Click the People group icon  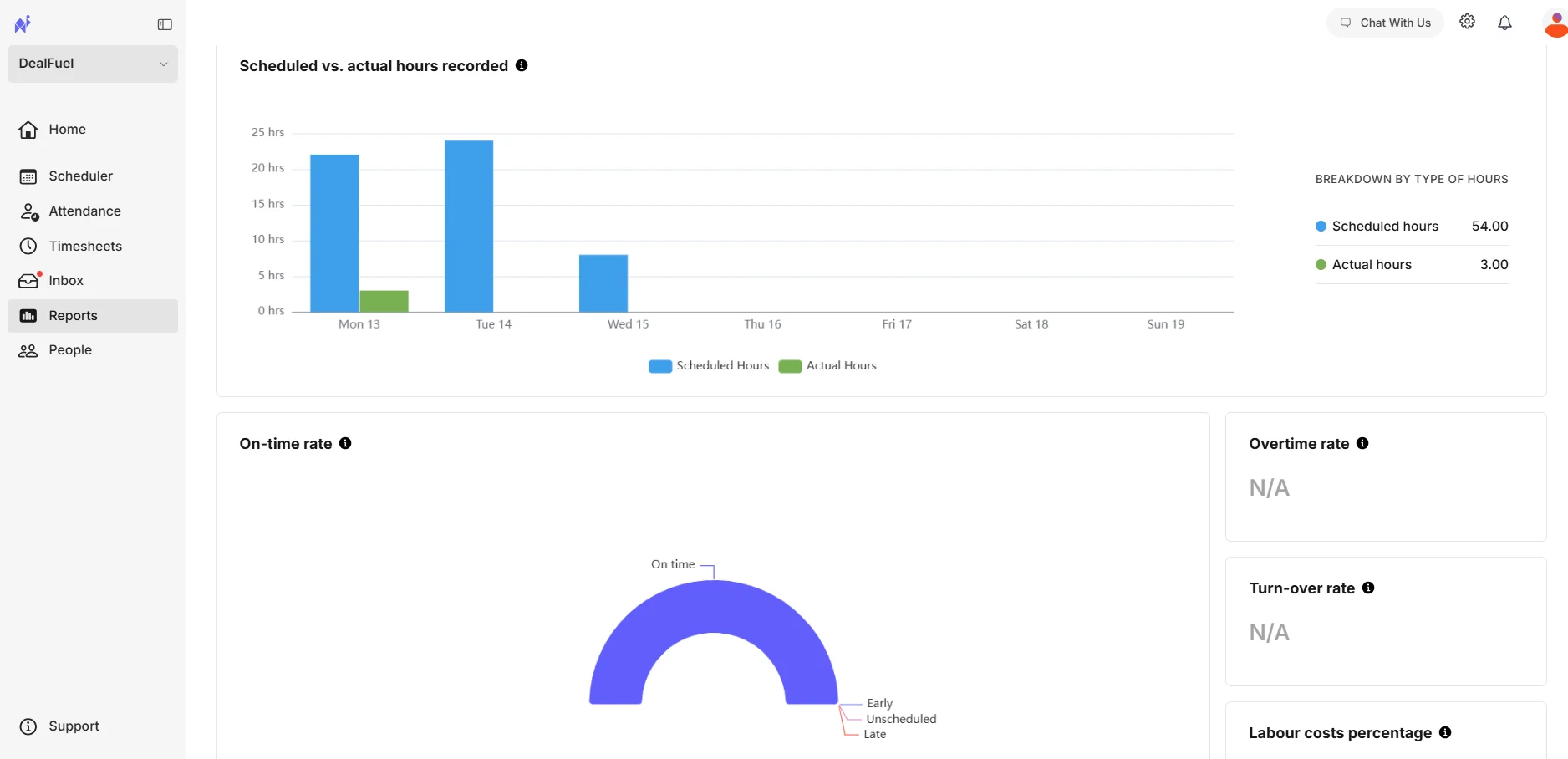pos(28,351)
